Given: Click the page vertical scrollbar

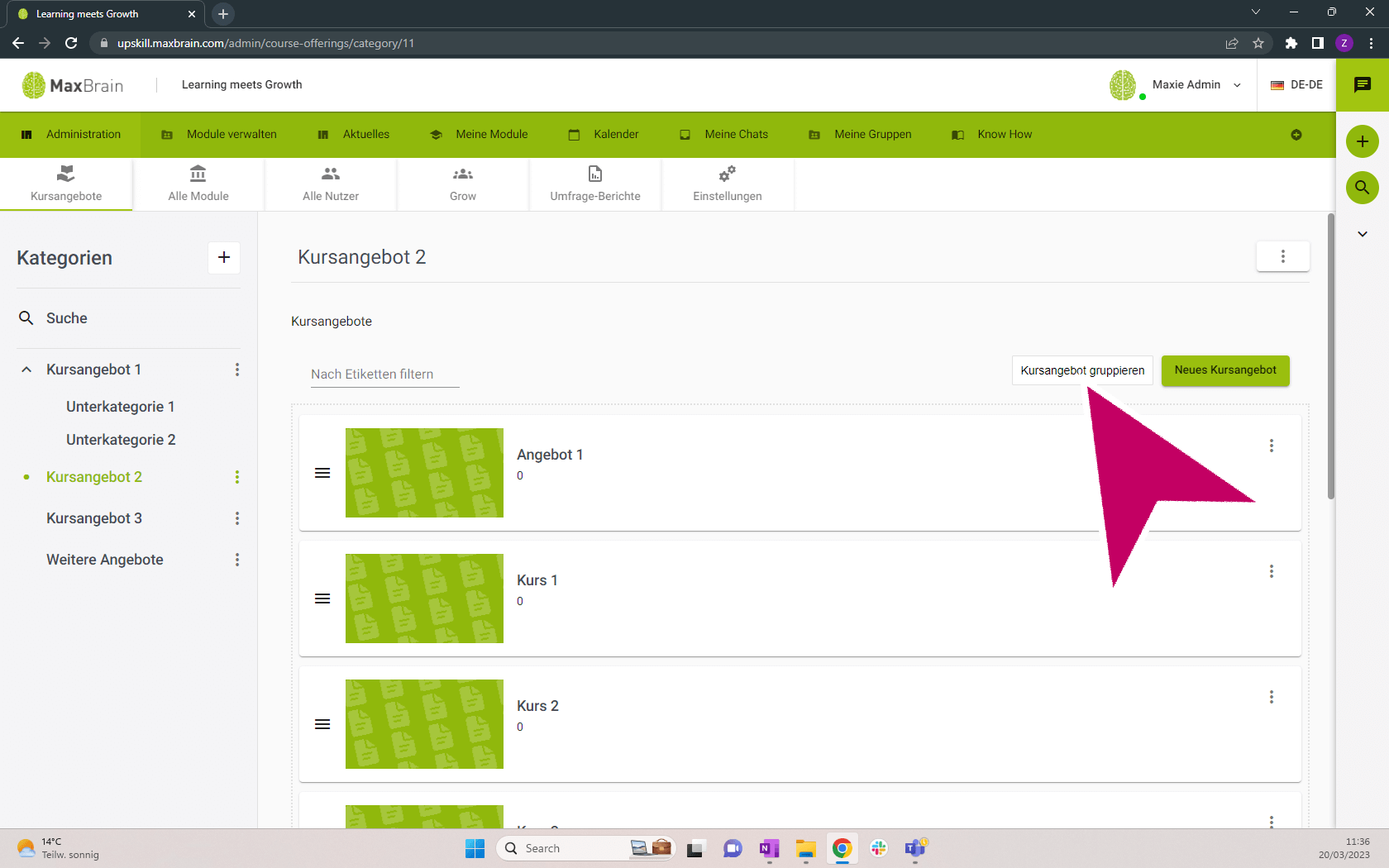Looking at the screenshot, I should 1331,357.
